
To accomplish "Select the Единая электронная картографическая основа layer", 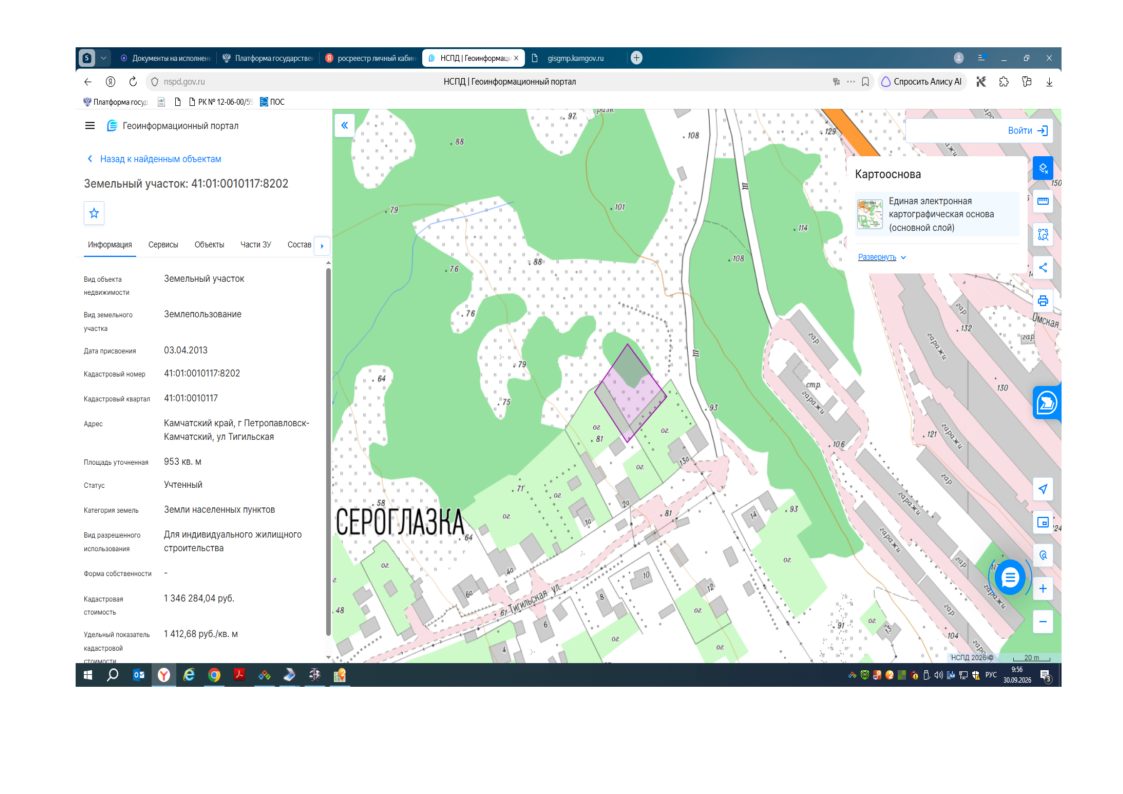I will pyautogui.click(x=937, y=214).
